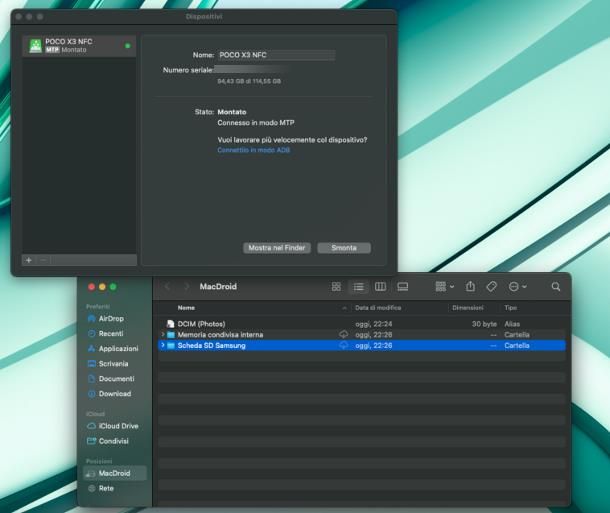This screenshot has height=513, width=610.
Task: Open AirDrop in Finder sidebar
Action: click(x=111, y=319)
